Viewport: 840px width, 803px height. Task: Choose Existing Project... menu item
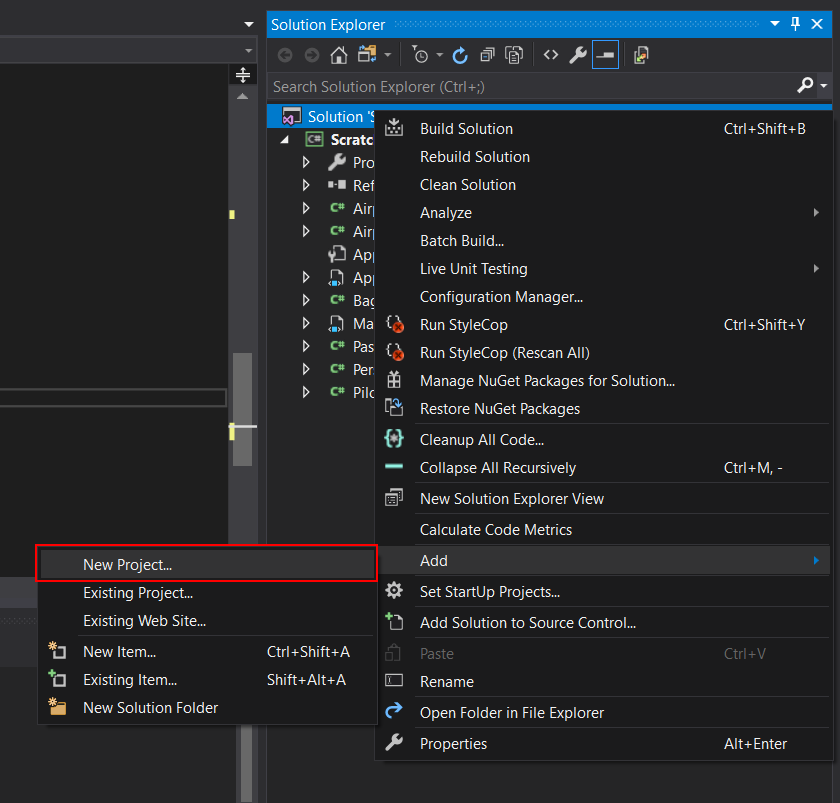pyautogui.click(x=208, y=592)
